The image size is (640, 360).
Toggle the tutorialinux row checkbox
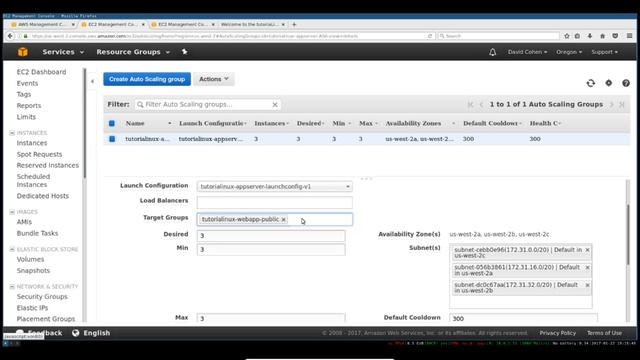[112, 139]
